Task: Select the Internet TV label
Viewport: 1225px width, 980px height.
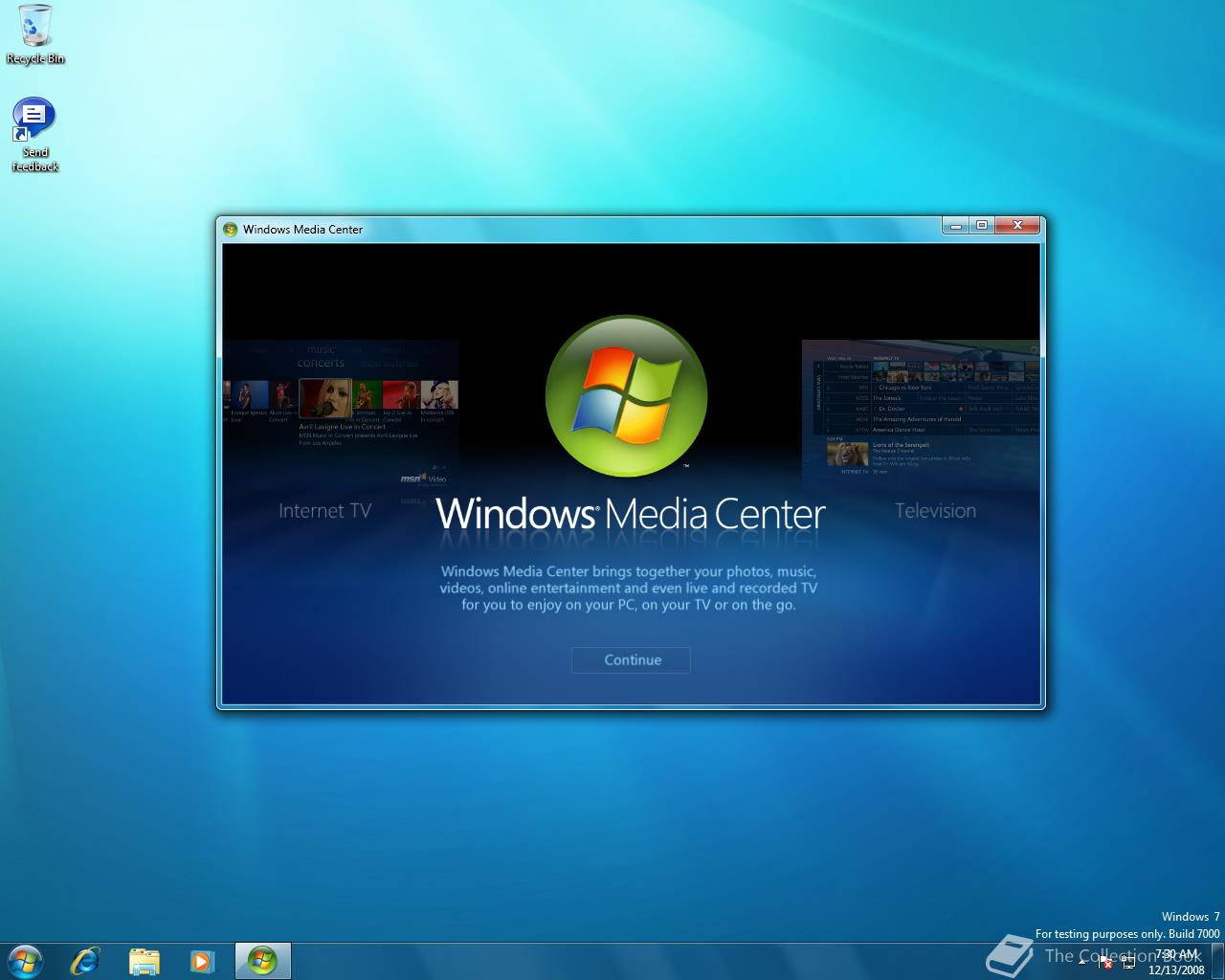Action: (324, 511)
